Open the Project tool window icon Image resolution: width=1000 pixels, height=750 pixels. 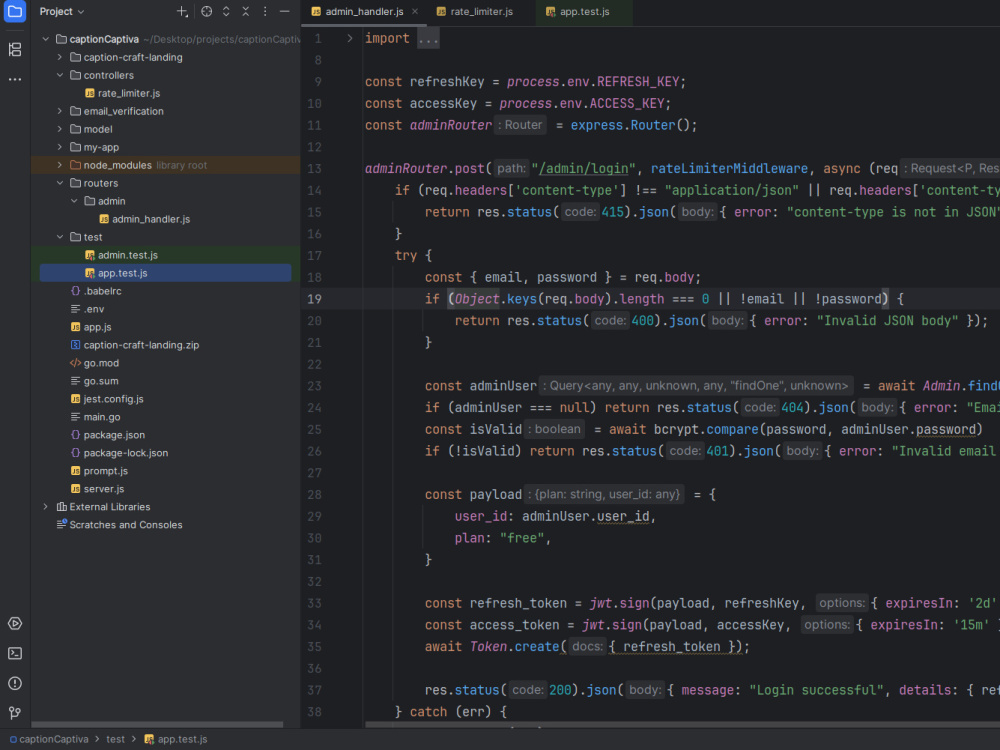click(x=15, y=11)
